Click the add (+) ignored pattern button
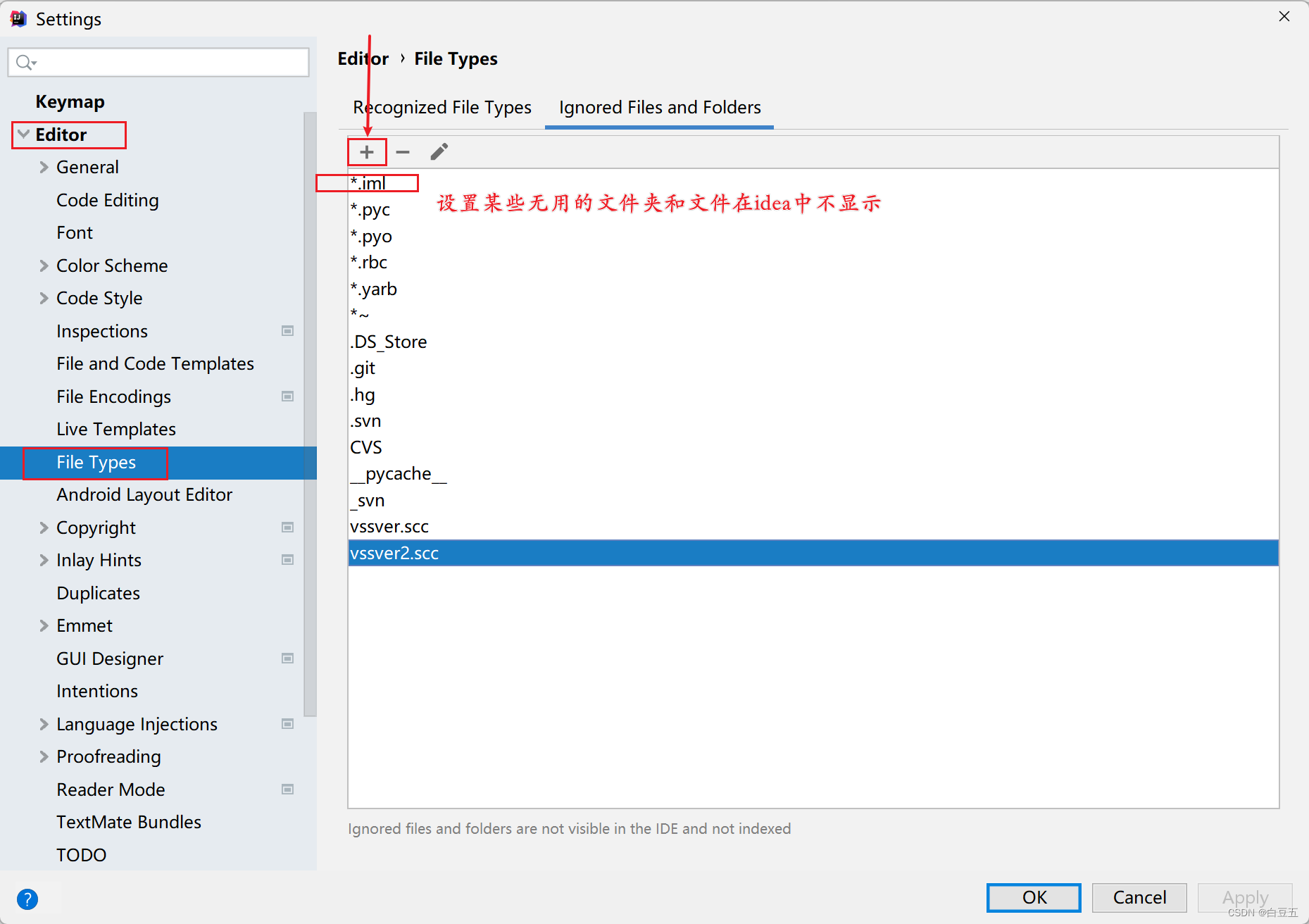The image size is (1309, 924). [x=367, y=152]
